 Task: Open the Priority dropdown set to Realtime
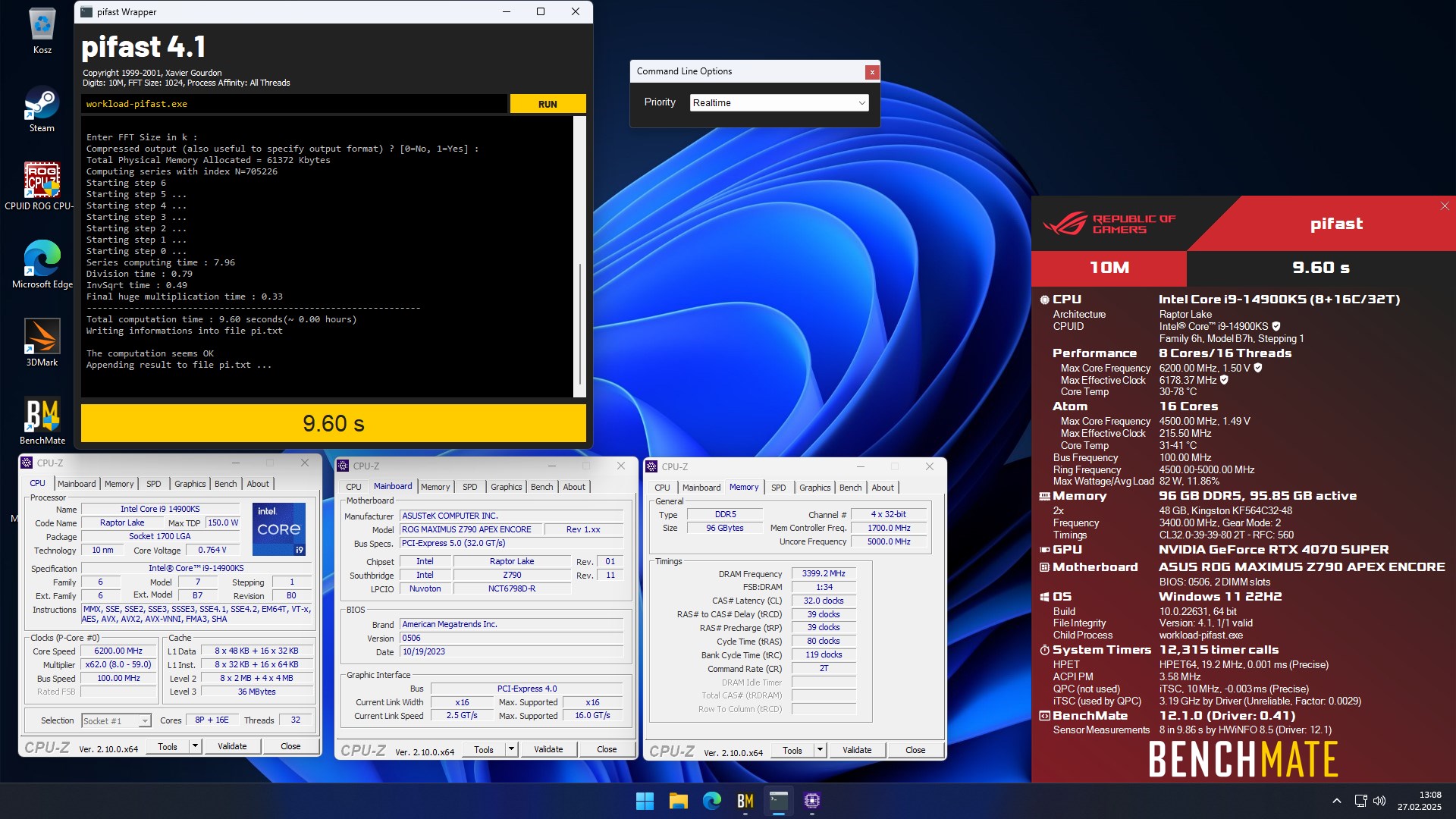pyautogui.click(x=780, y=103)
